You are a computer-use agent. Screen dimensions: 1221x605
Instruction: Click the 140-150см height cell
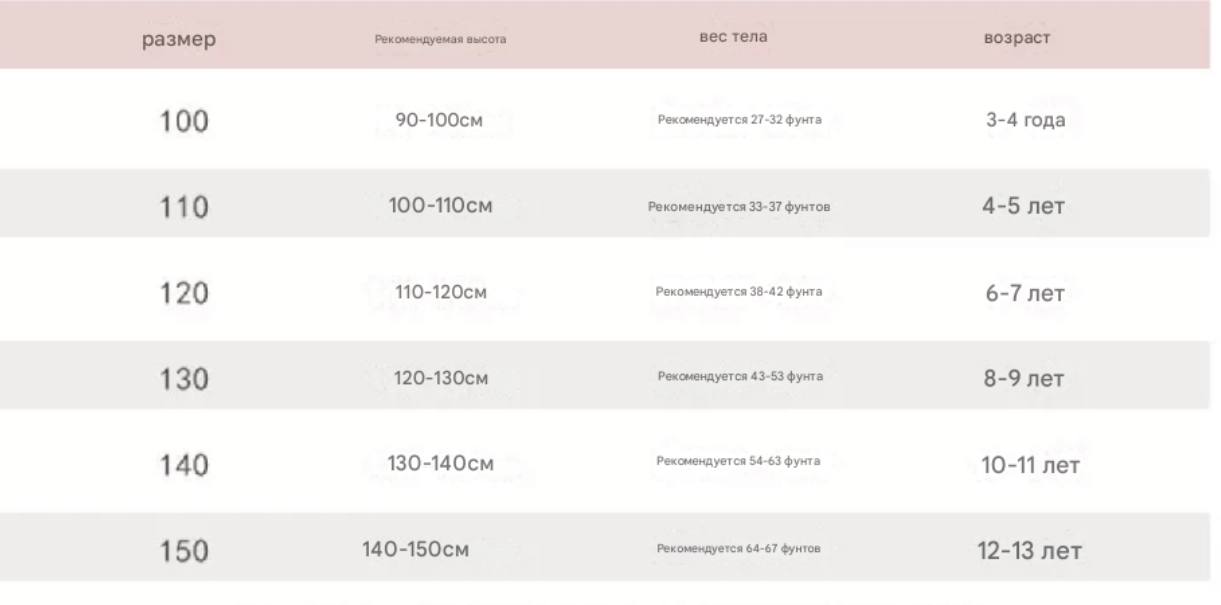(x=415, y=549)
